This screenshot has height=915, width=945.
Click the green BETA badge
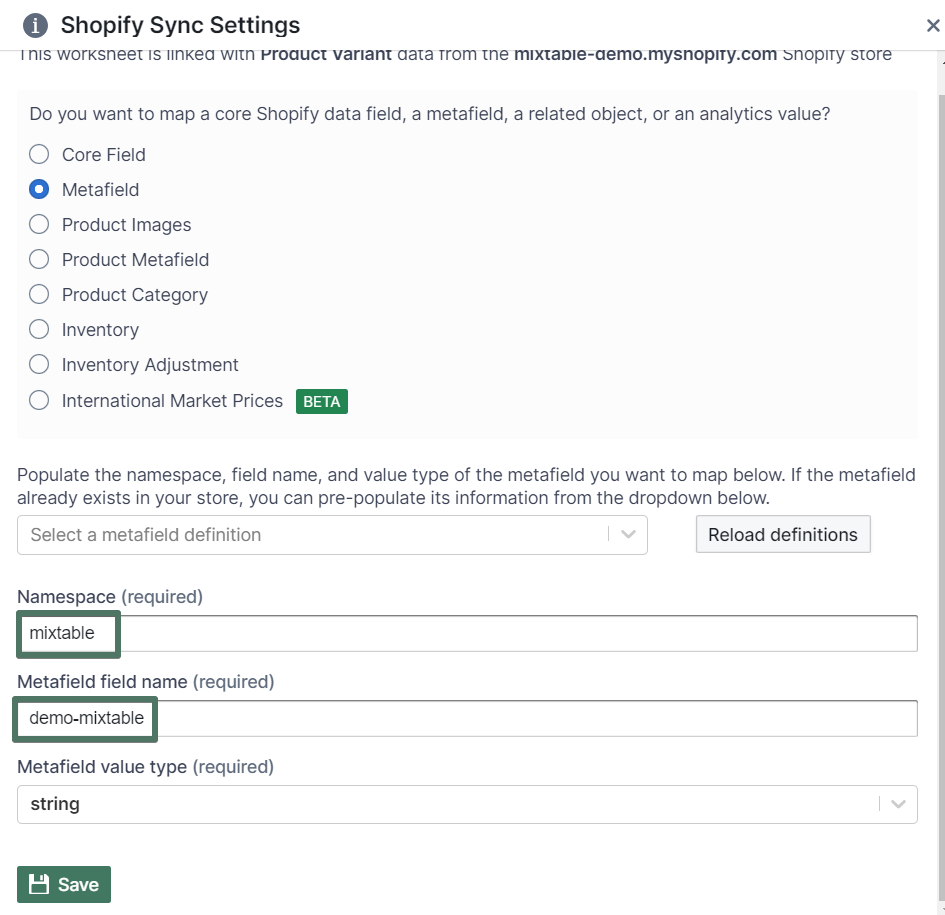point(321,401)
